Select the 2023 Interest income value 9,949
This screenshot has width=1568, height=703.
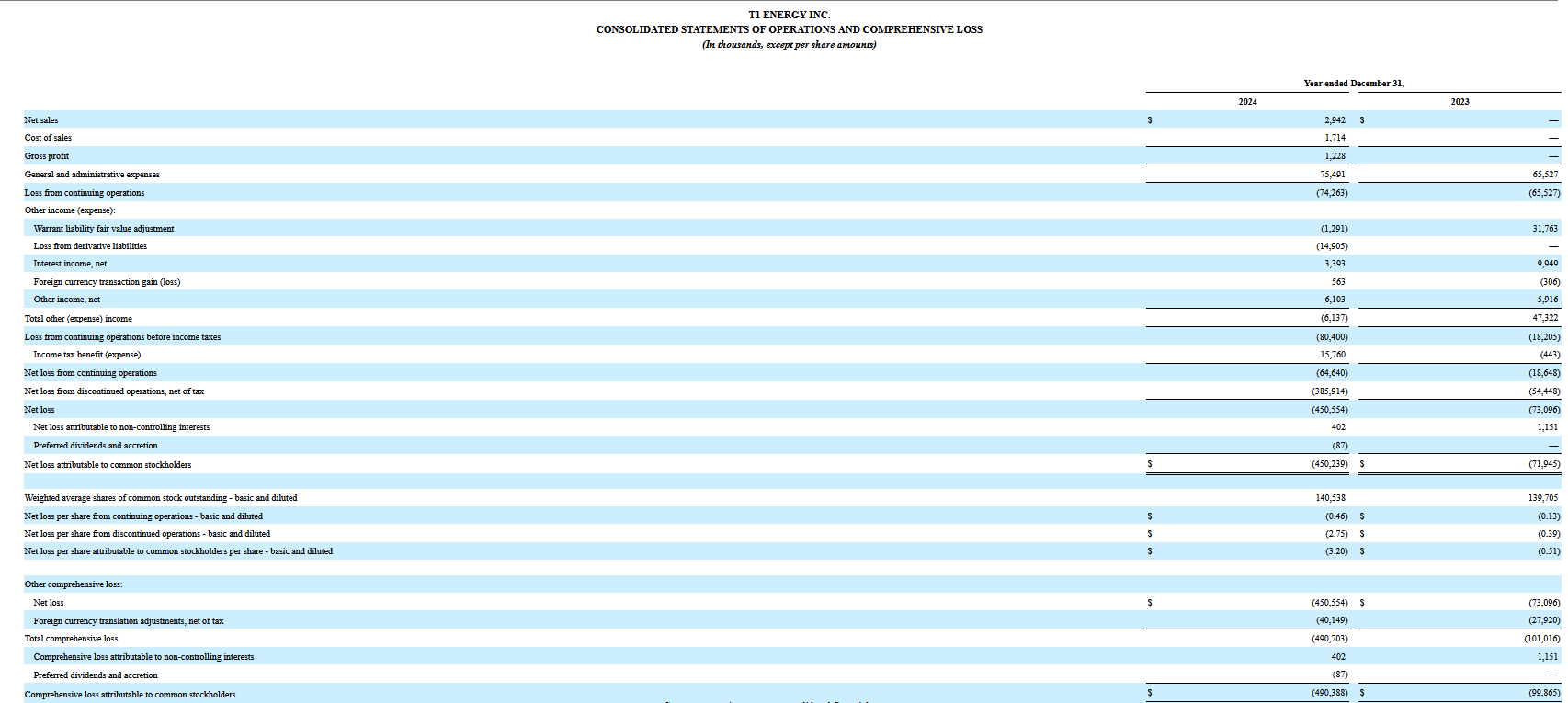[1547, 264]
